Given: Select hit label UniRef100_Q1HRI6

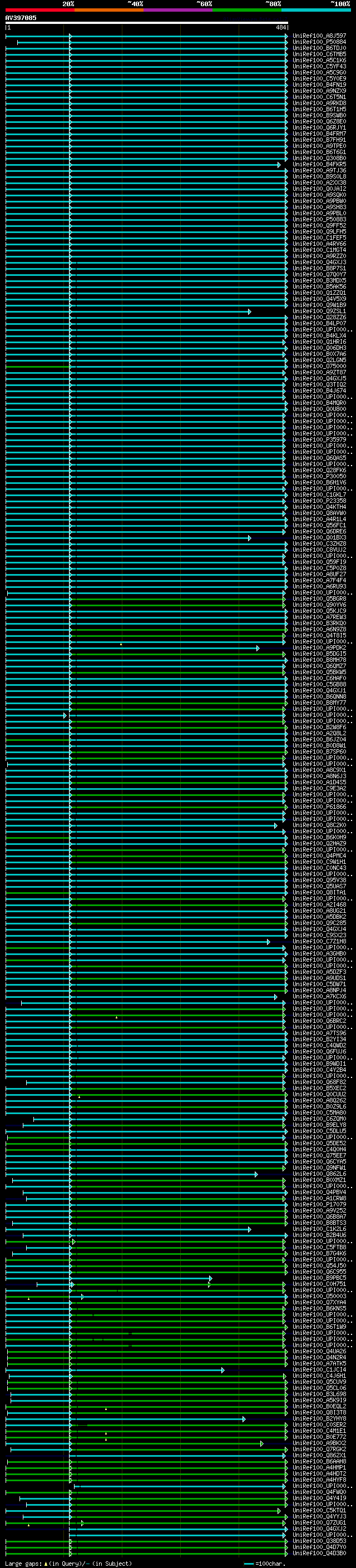Looking at the screenshot, I should pyautogui.click(x=319, y=342).
